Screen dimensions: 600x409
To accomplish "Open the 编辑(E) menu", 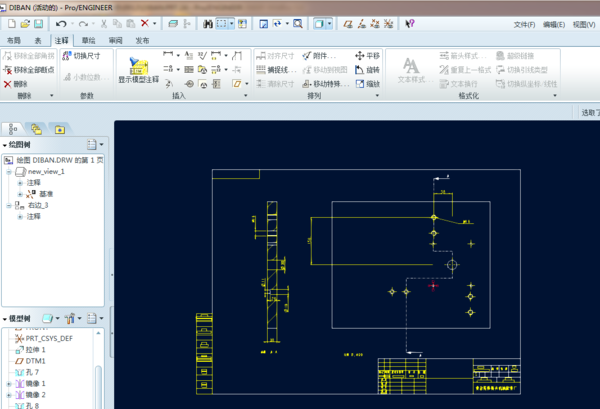I will [554, 23].
